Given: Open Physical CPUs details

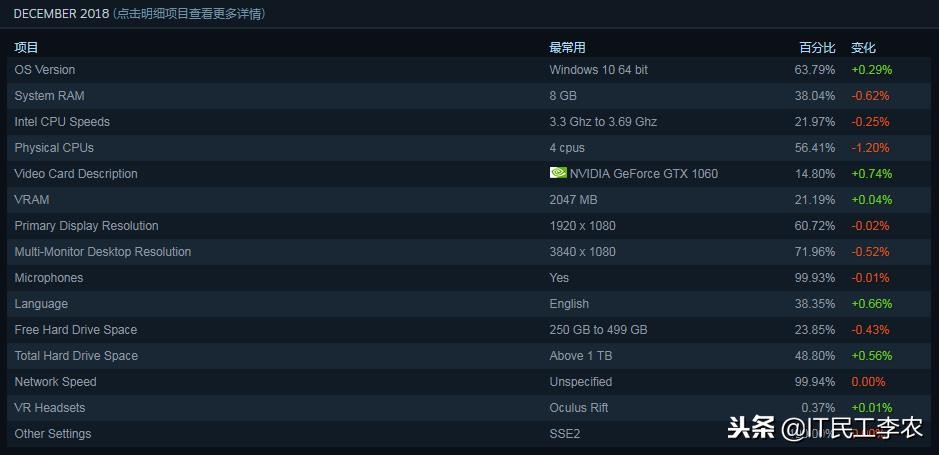Looking at the screenshot, I should 54,148.
